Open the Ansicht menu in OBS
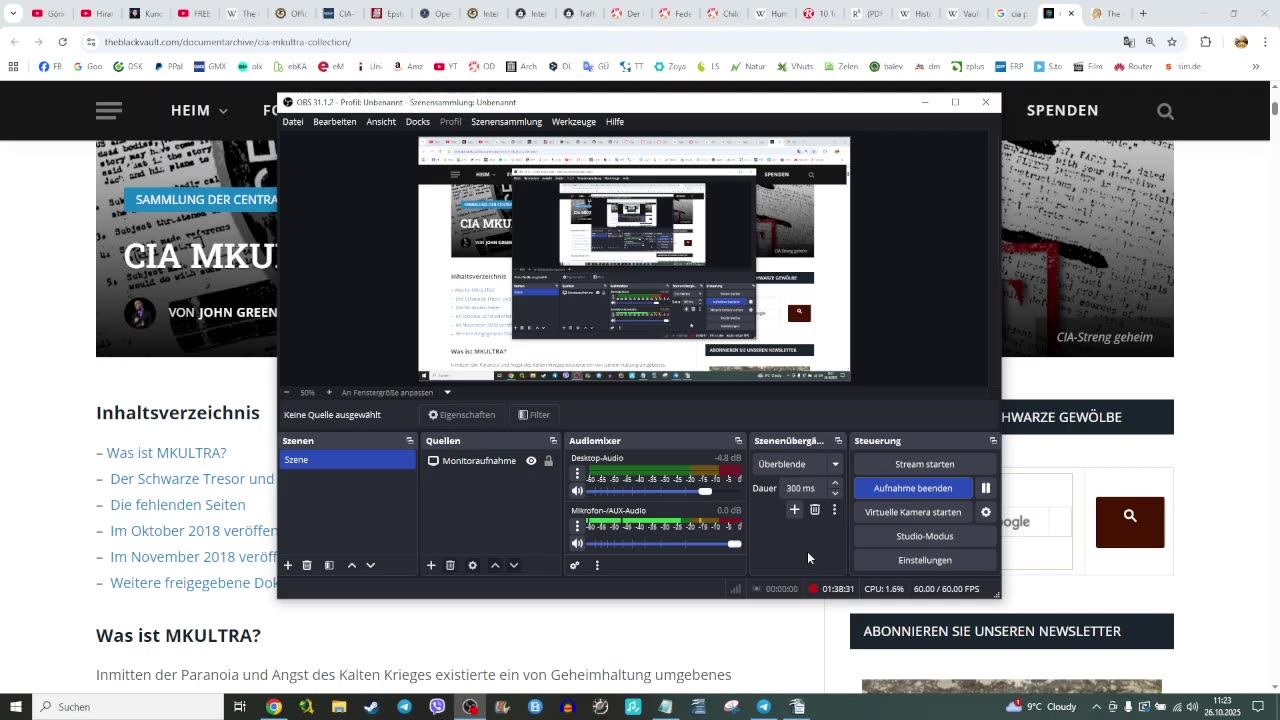 click(381, 122)
